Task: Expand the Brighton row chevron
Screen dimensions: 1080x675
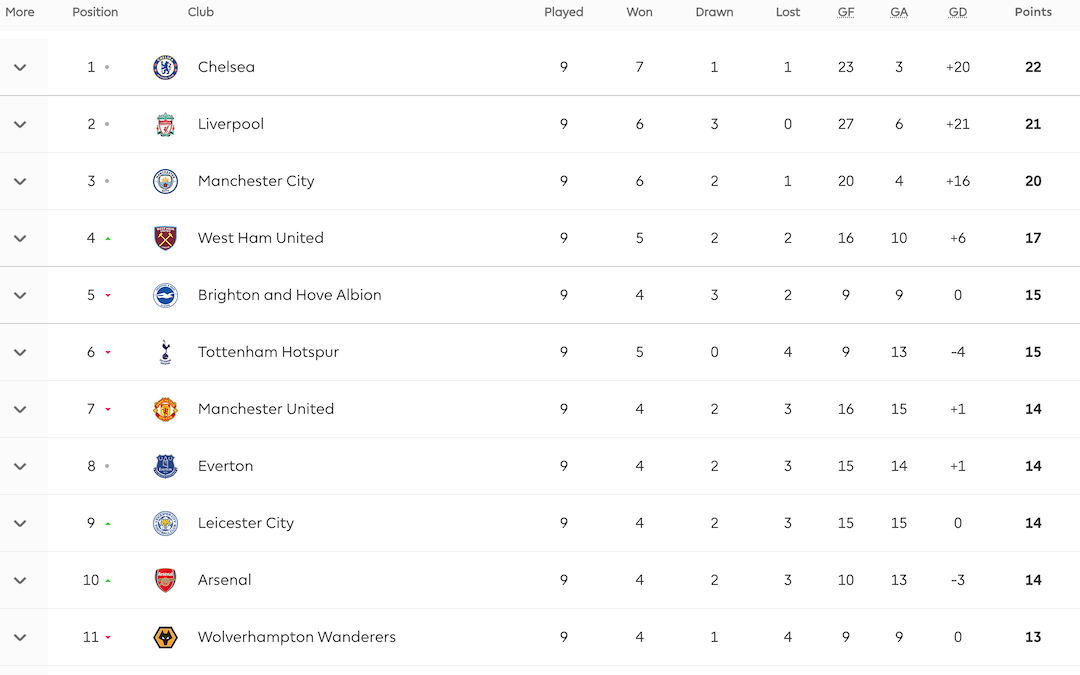Action: pos(20,295)
